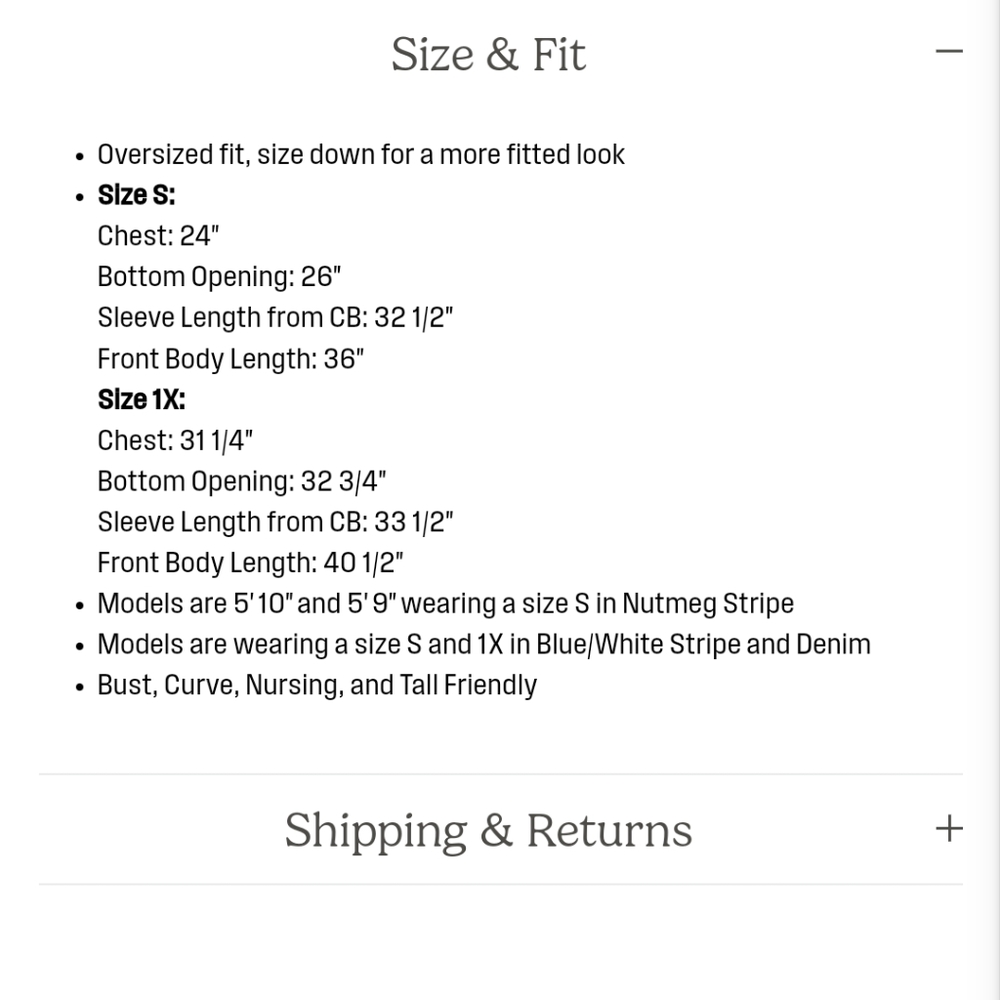The width and height of the screenshot is (1000, 1000).
Task: Click 'Bust, Curve, Nursing, and Tall Friendly' text
Action: click(x=317, y=686)
